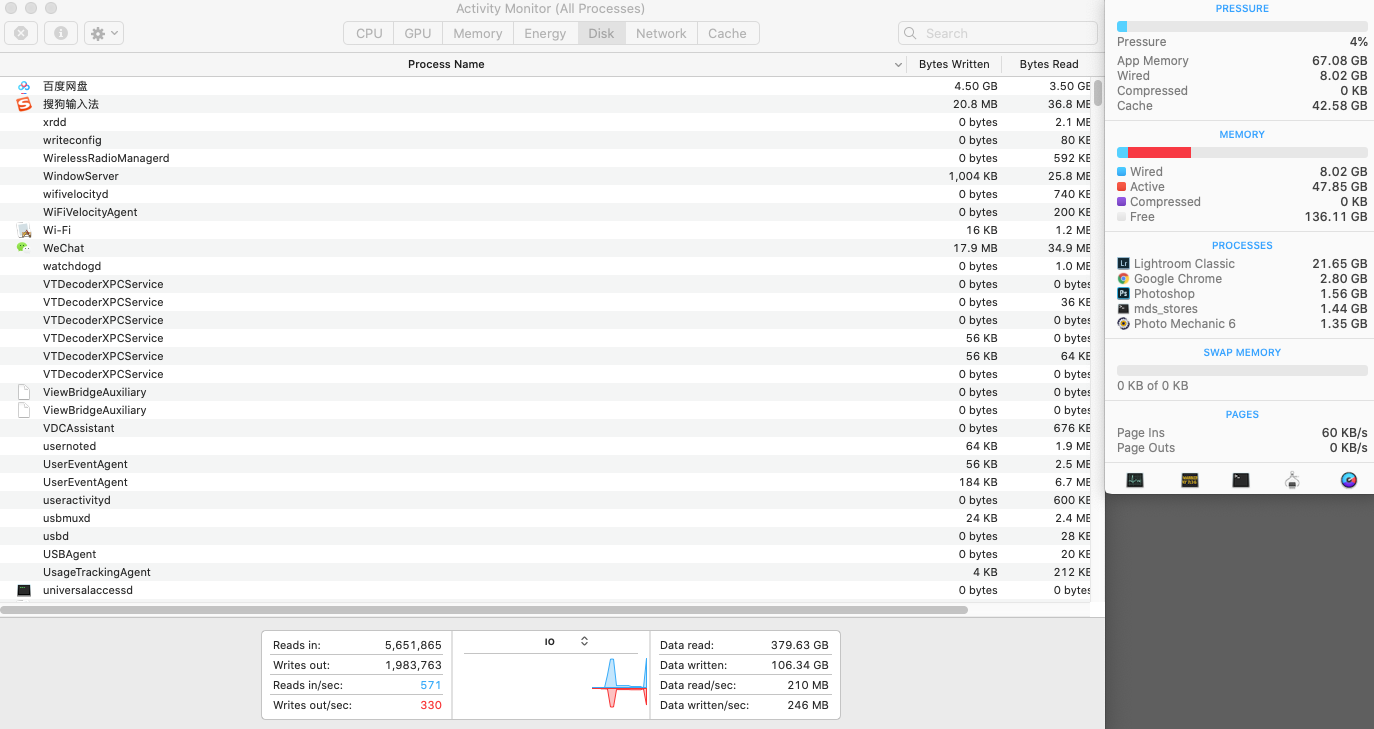The image size is (1374, 729).
Task: Click Lightroom Classic 21.65 GB entry
Action: (1242, 264)
